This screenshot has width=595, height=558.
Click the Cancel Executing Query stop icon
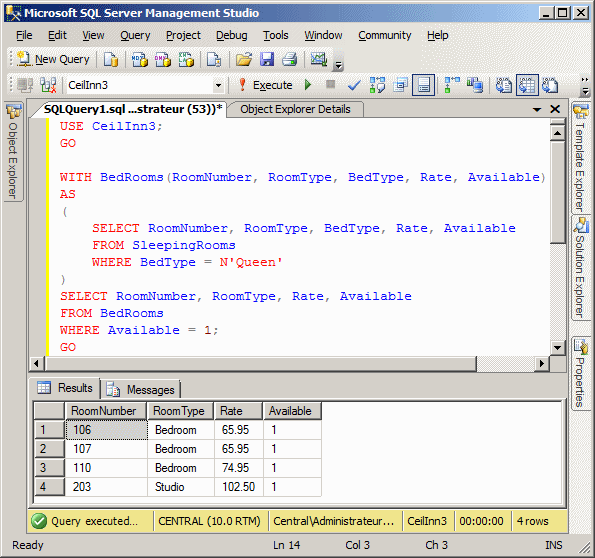(331, 84)
